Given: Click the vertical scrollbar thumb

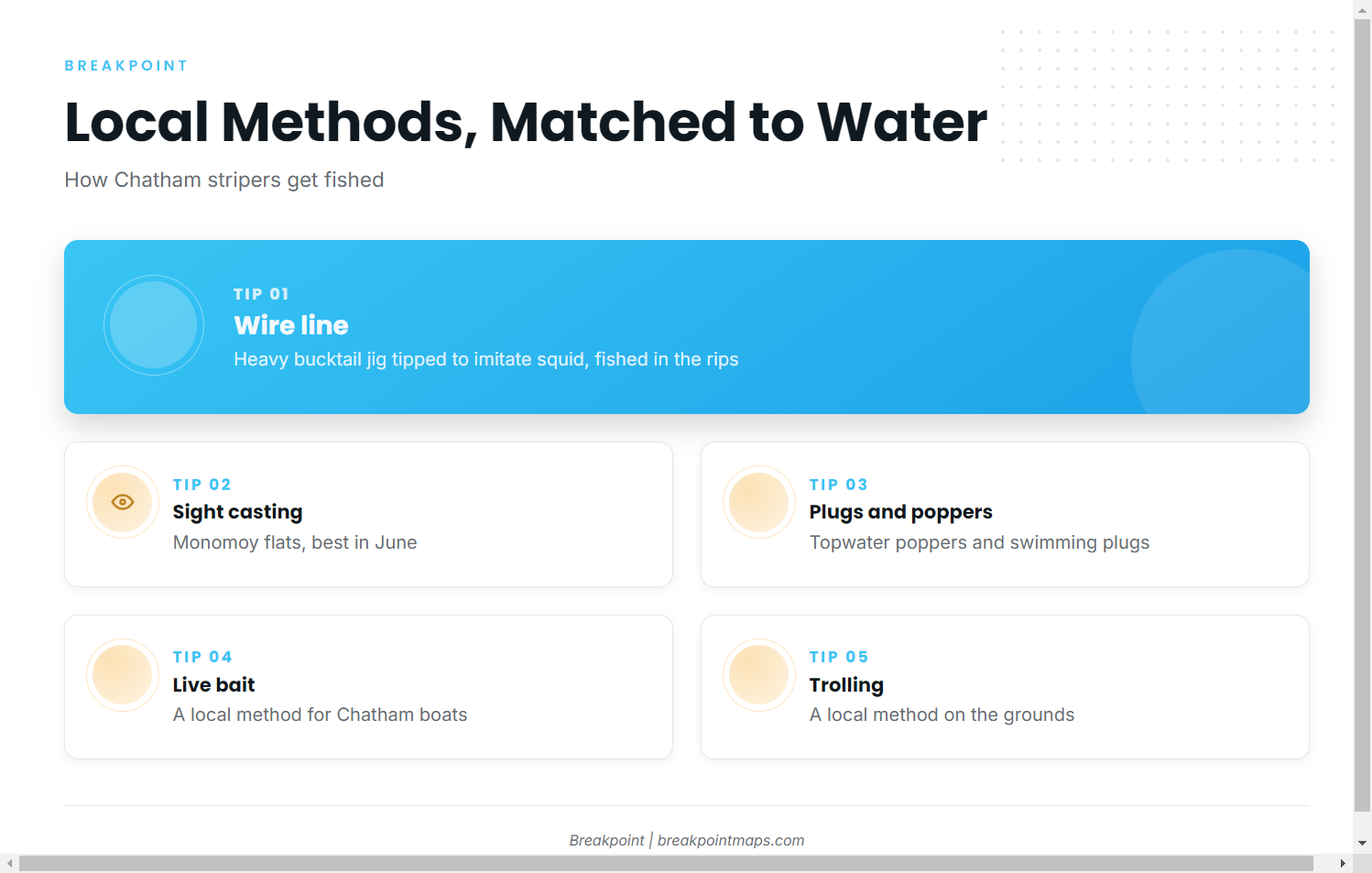Looking at the screenshot, I should click(x=1363, y=415).
